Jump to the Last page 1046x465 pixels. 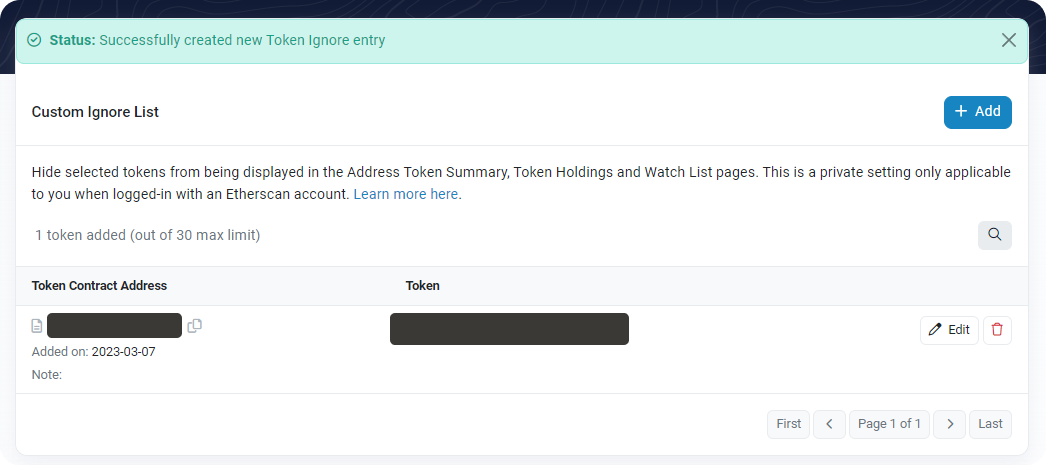[990, 424]
